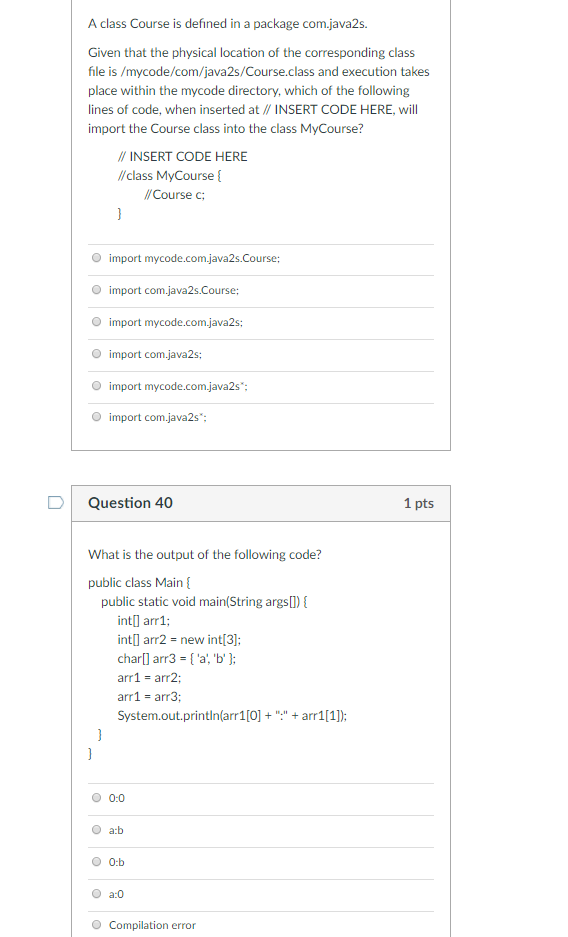Click the 'public class Main {' line
The image size is (568, 937).
(139, 583)
